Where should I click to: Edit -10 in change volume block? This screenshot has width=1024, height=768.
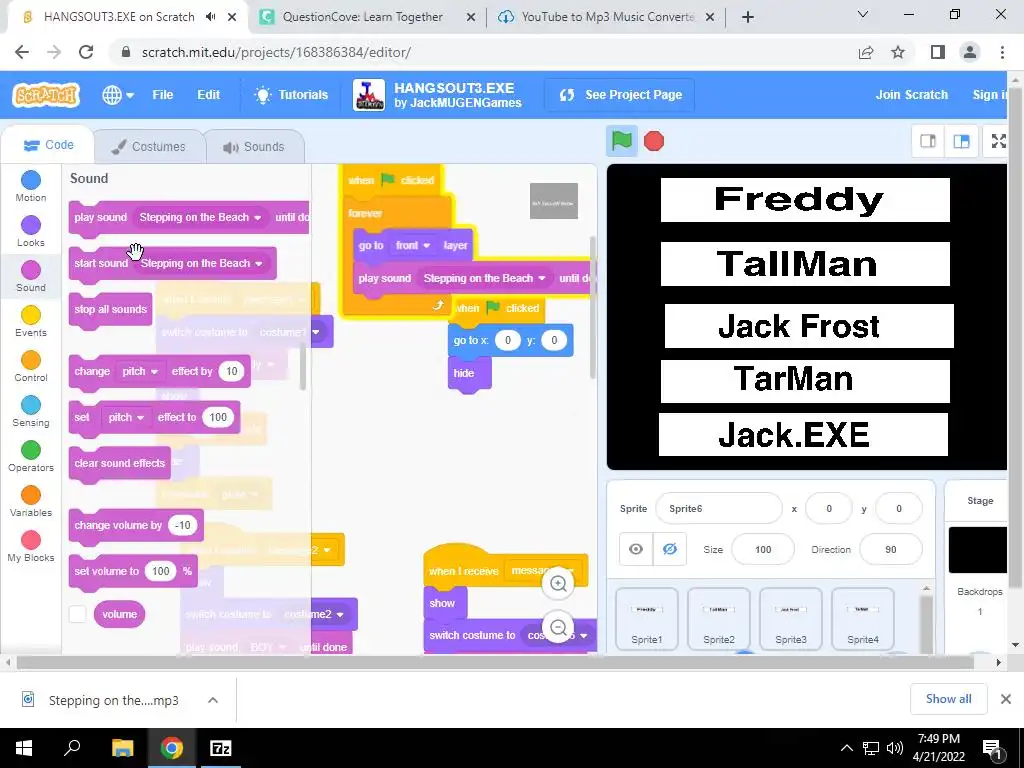pos(182,525)
